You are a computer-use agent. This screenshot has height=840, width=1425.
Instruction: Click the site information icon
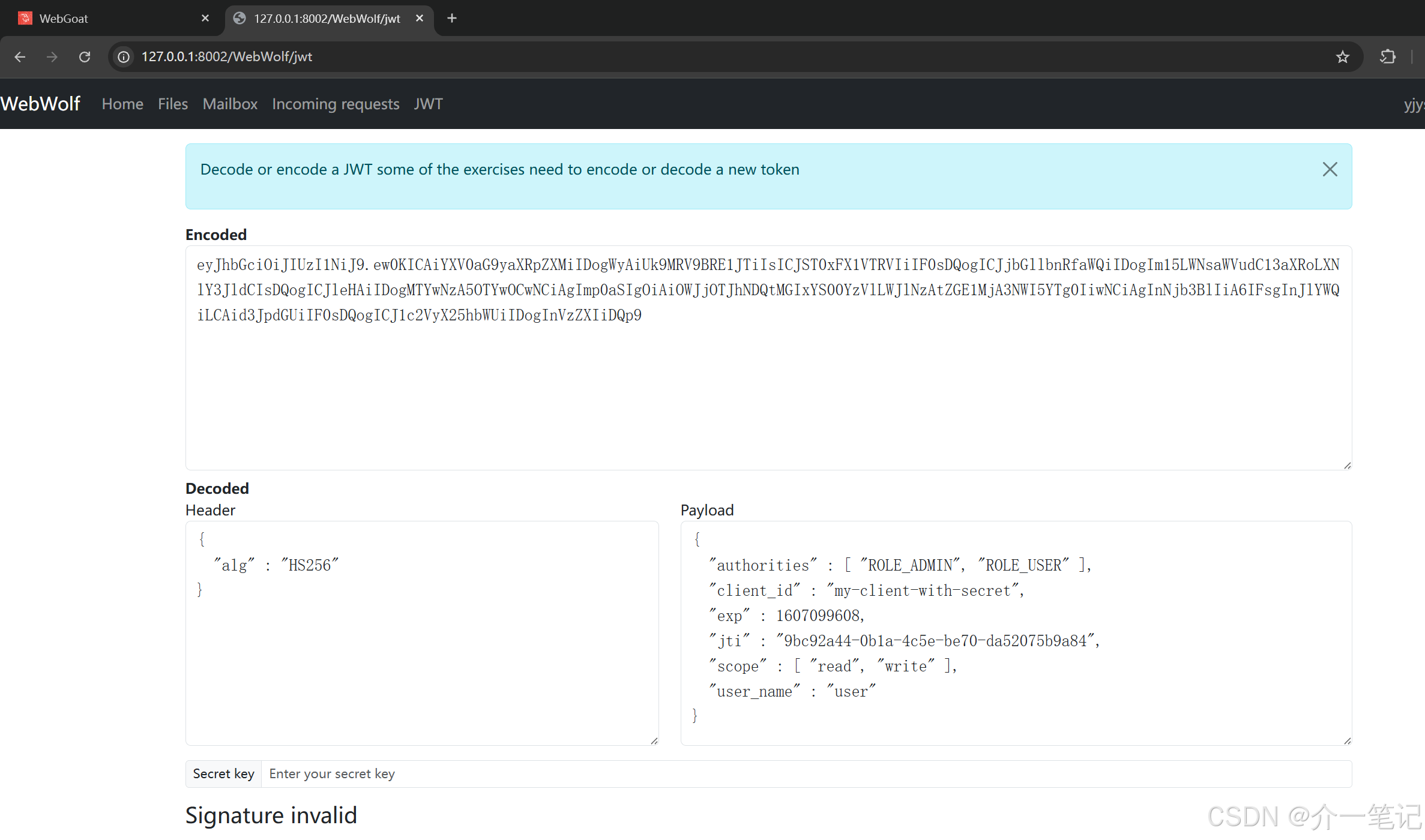pos(124,56)
